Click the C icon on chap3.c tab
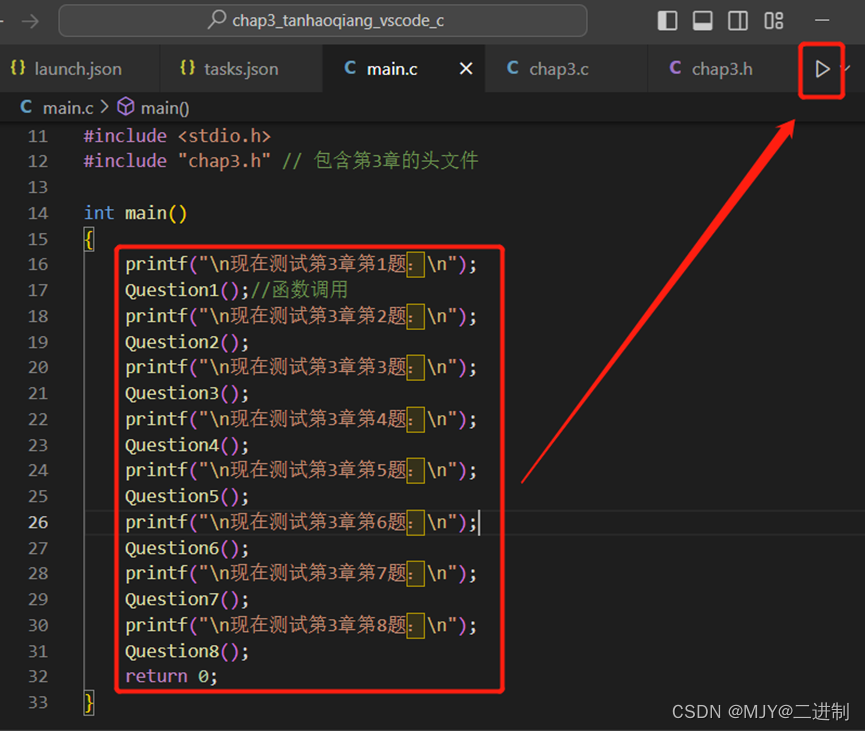 [512, 68]
